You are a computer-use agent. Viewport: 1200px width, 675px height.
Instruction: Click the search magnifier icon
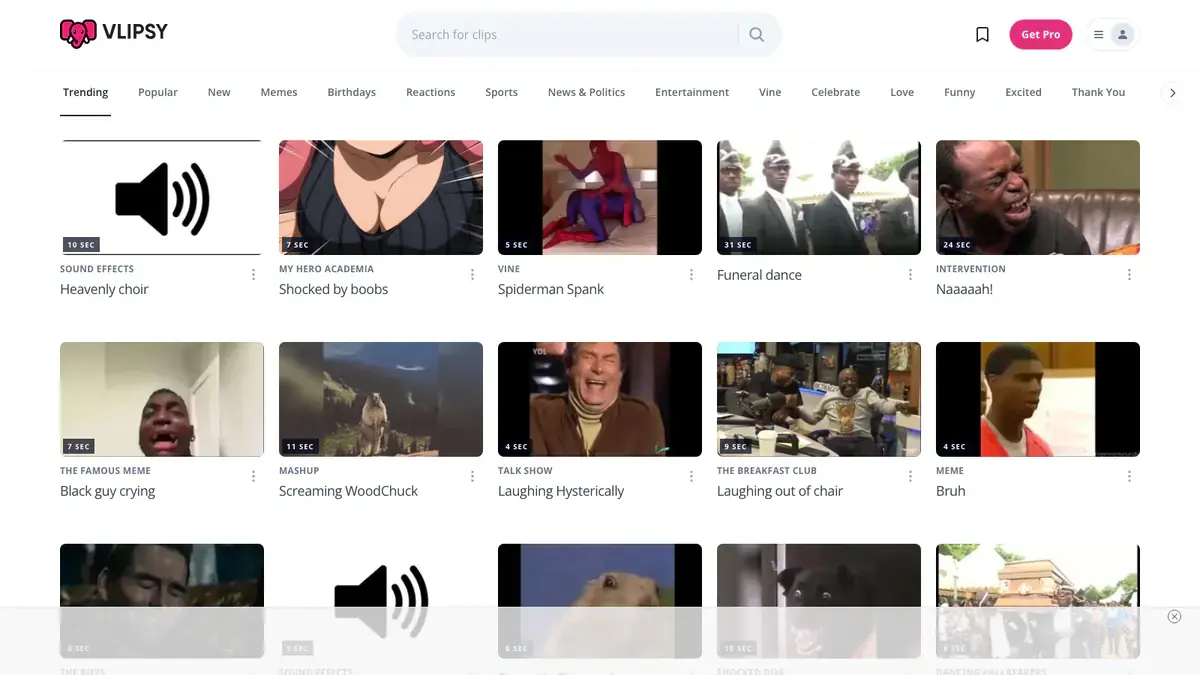click(757, 34)
